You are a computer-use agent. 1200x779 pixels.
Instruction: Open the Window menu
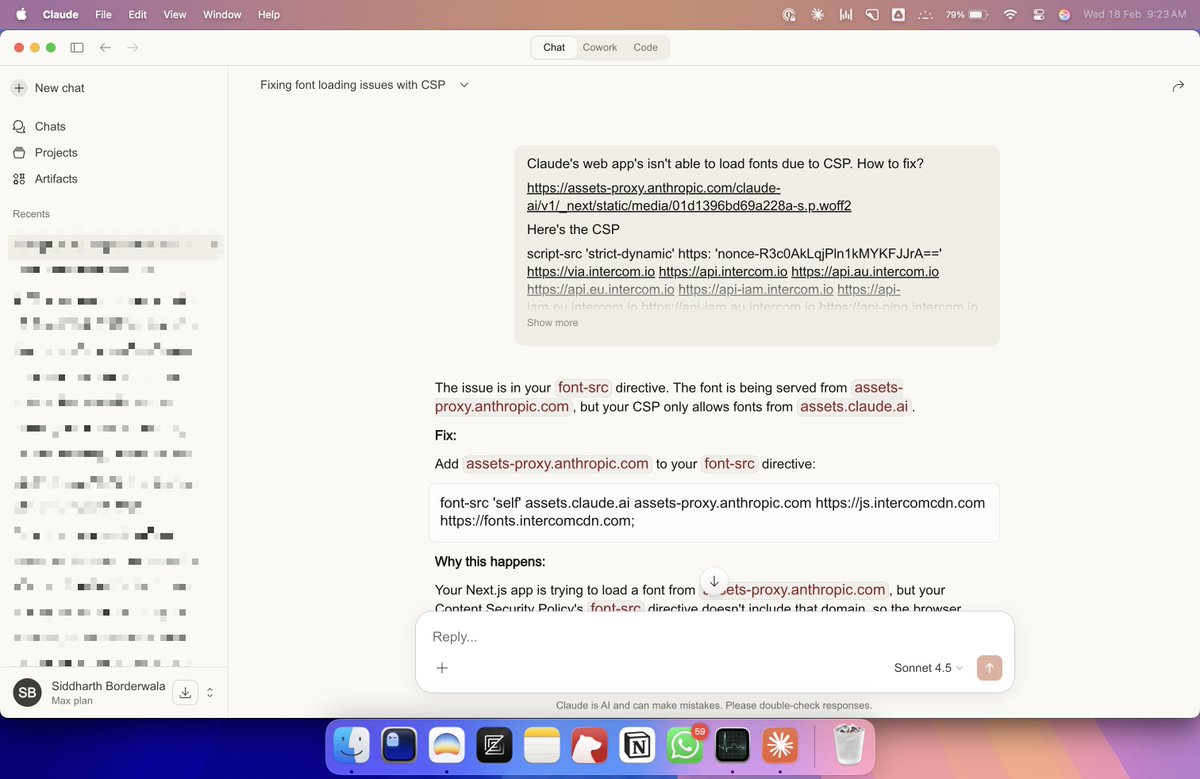pos(222,15)
